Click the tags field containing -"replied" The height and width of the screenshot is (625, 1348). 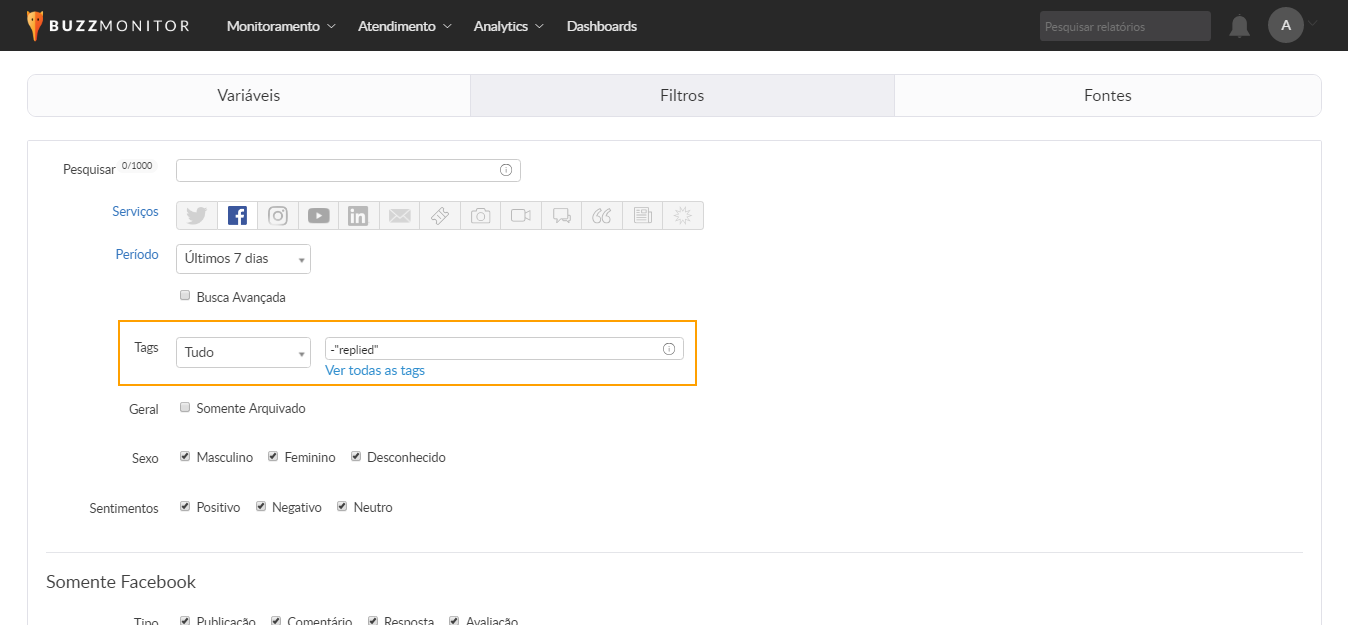(492, 349)
